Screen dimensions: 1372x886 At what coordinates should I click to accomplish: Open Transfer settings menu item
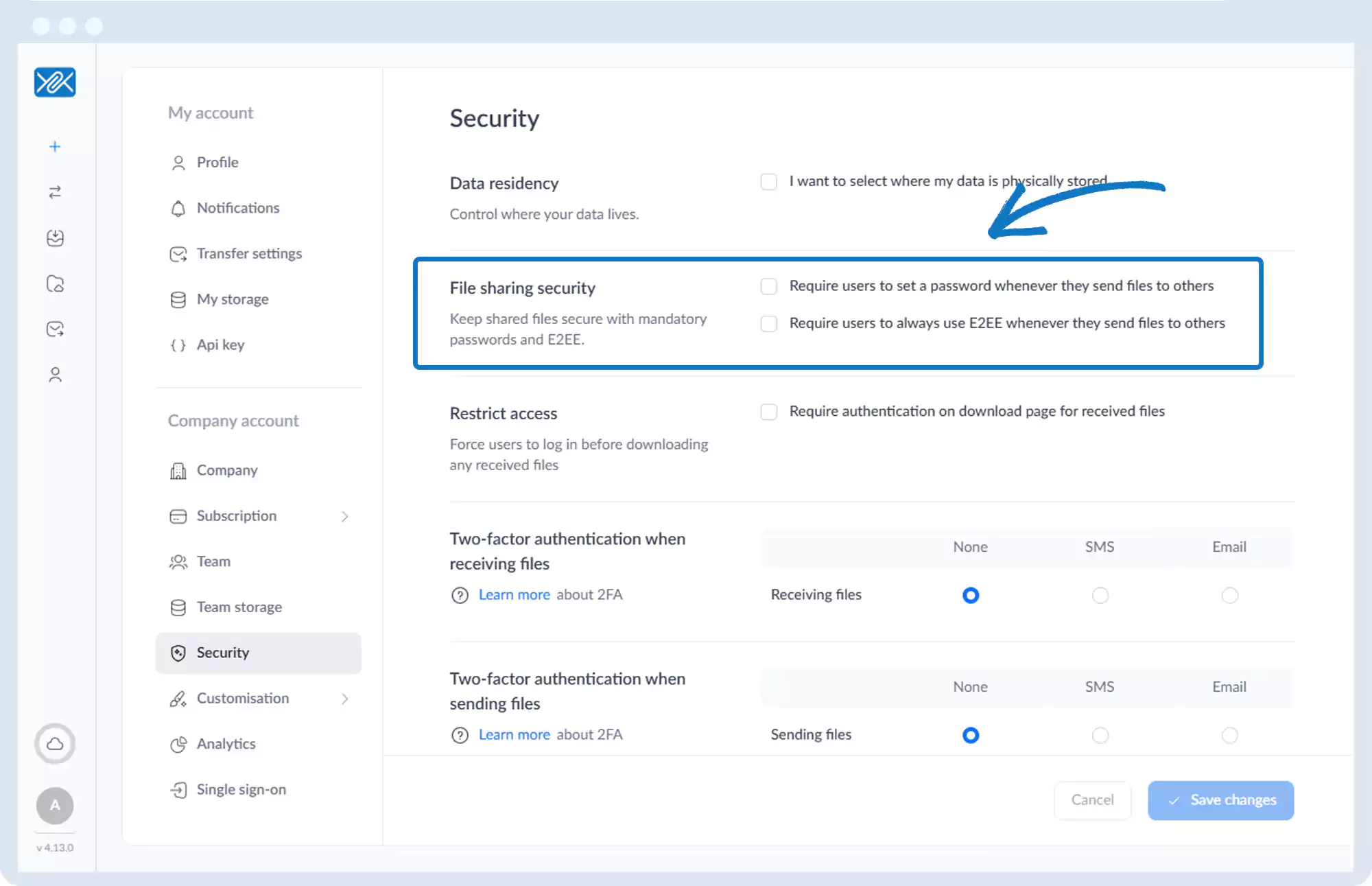(248, 254)
